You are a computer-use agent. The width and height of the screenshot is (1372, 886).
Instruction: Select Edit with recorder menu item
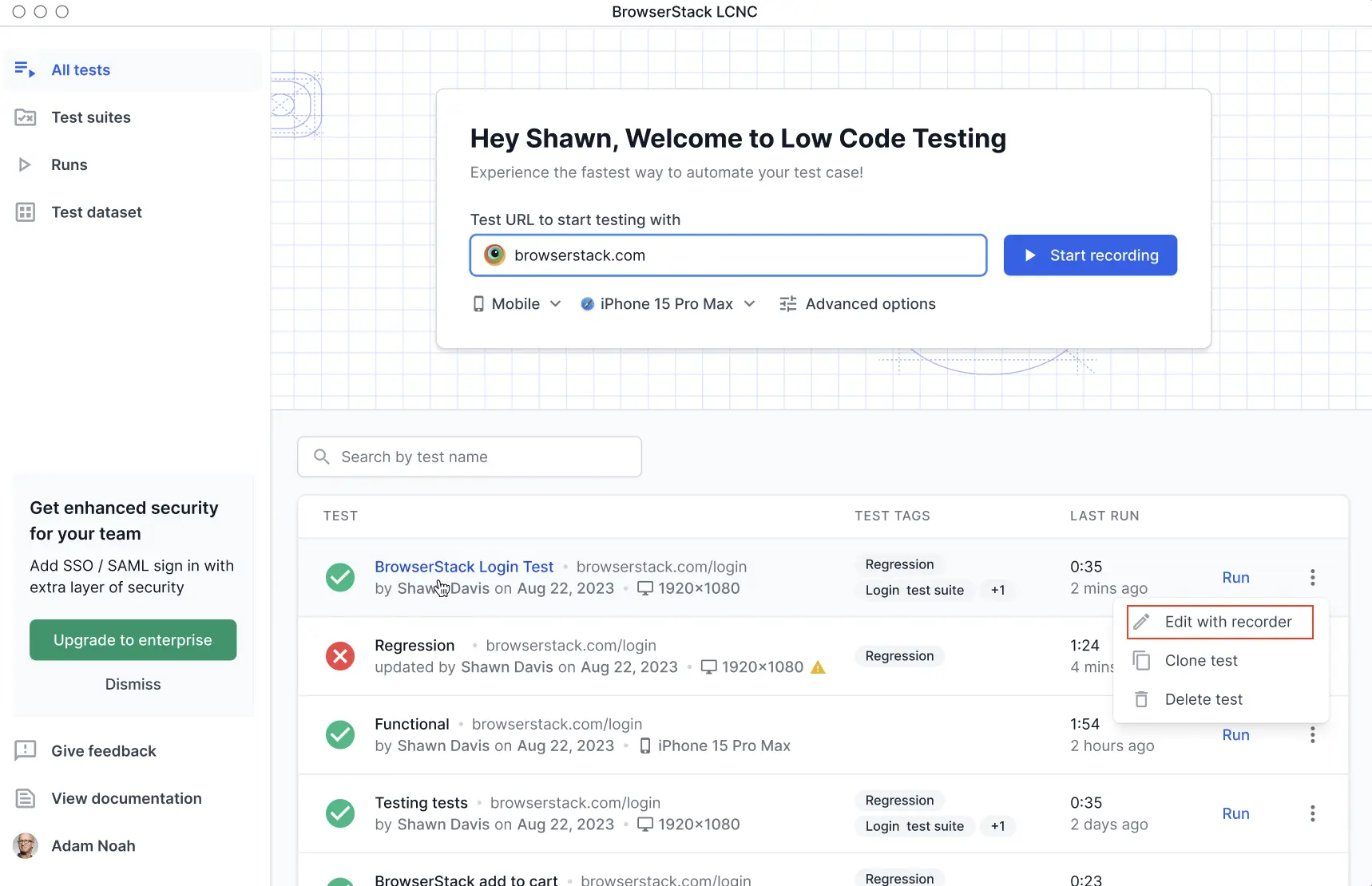pos(1219,622)
